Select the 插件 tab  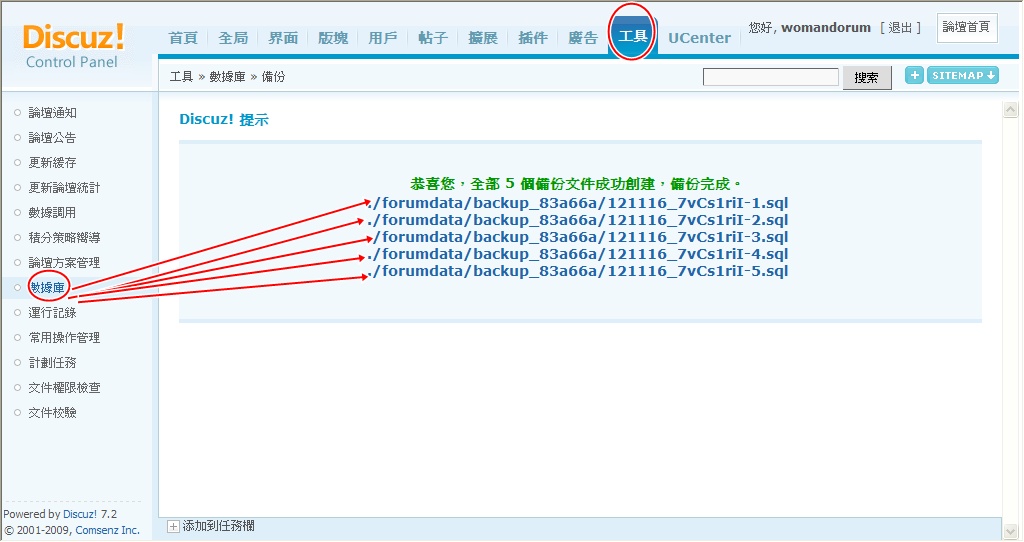coord(533,38)
